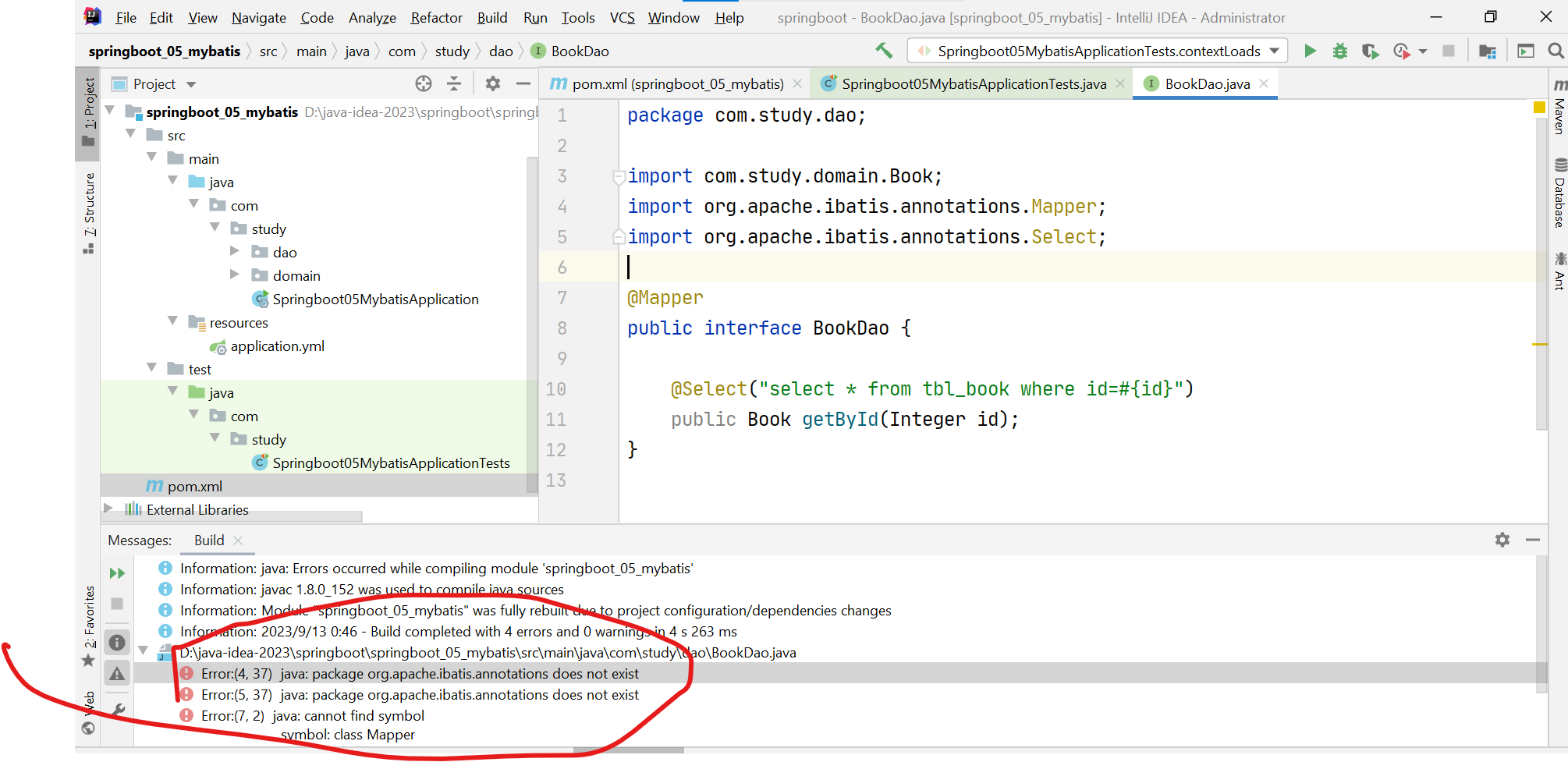The width and height of the screenshot is (1568, 762).
Task: Run tests with Coverage
Action: pyautogui.click(x=1370, y=51)
